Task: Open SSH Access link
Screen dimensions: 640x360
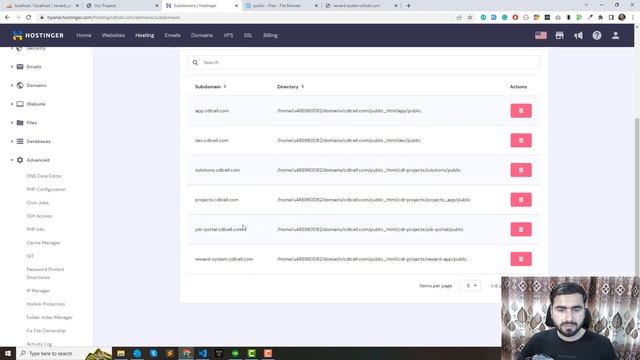Action: click(x=39, y=216)
